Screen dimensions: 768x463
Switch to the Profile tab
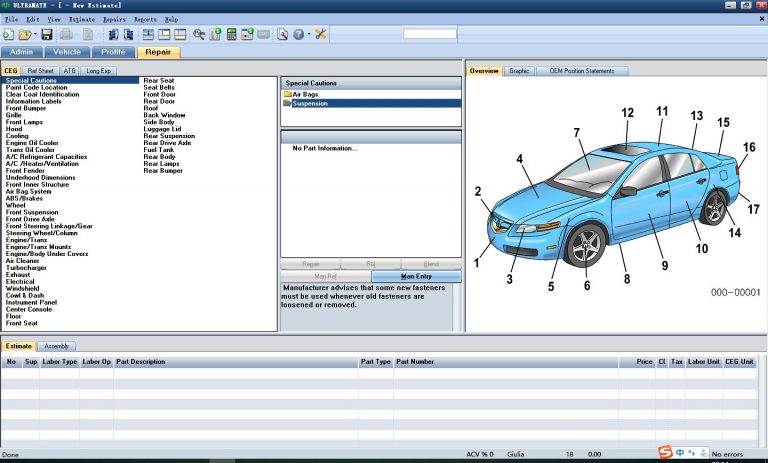pyautogui.click(x=113, y=52)
